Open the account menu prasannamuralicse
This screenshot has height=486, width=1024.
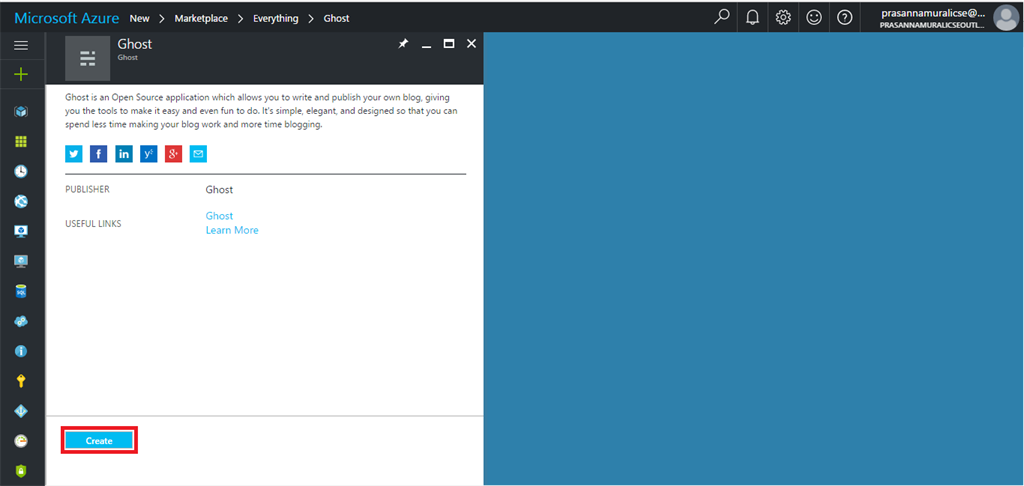point(933,18)
